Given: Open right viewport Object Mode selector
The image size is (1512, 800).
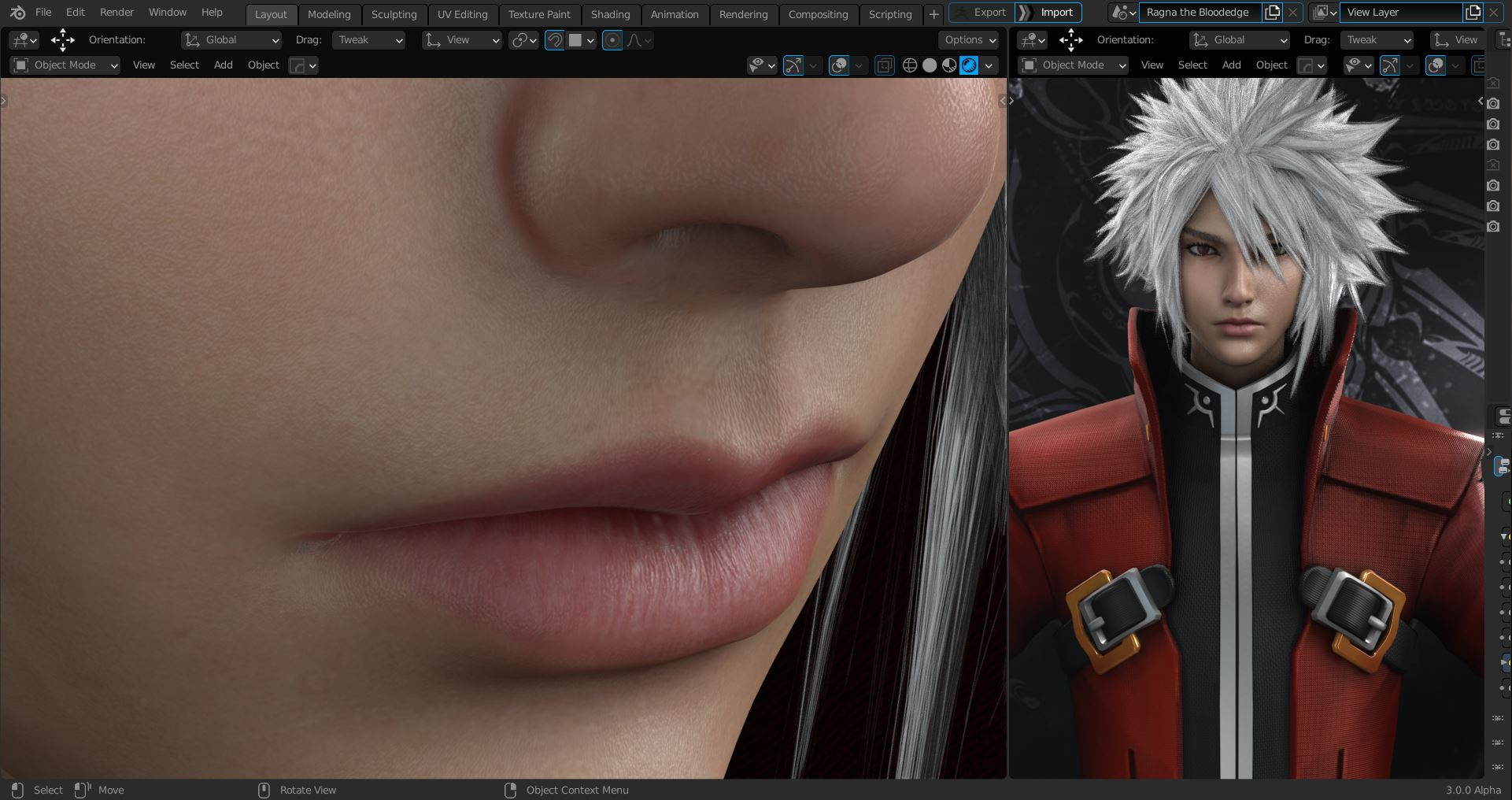Looking at the screenshot, I should tap(1074, 65).
